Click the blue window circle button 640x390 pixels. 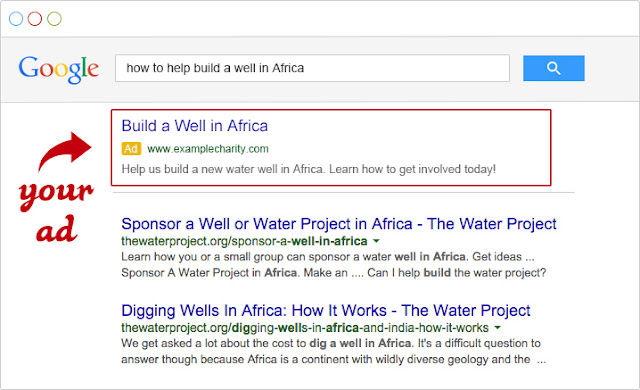(16, 19)
